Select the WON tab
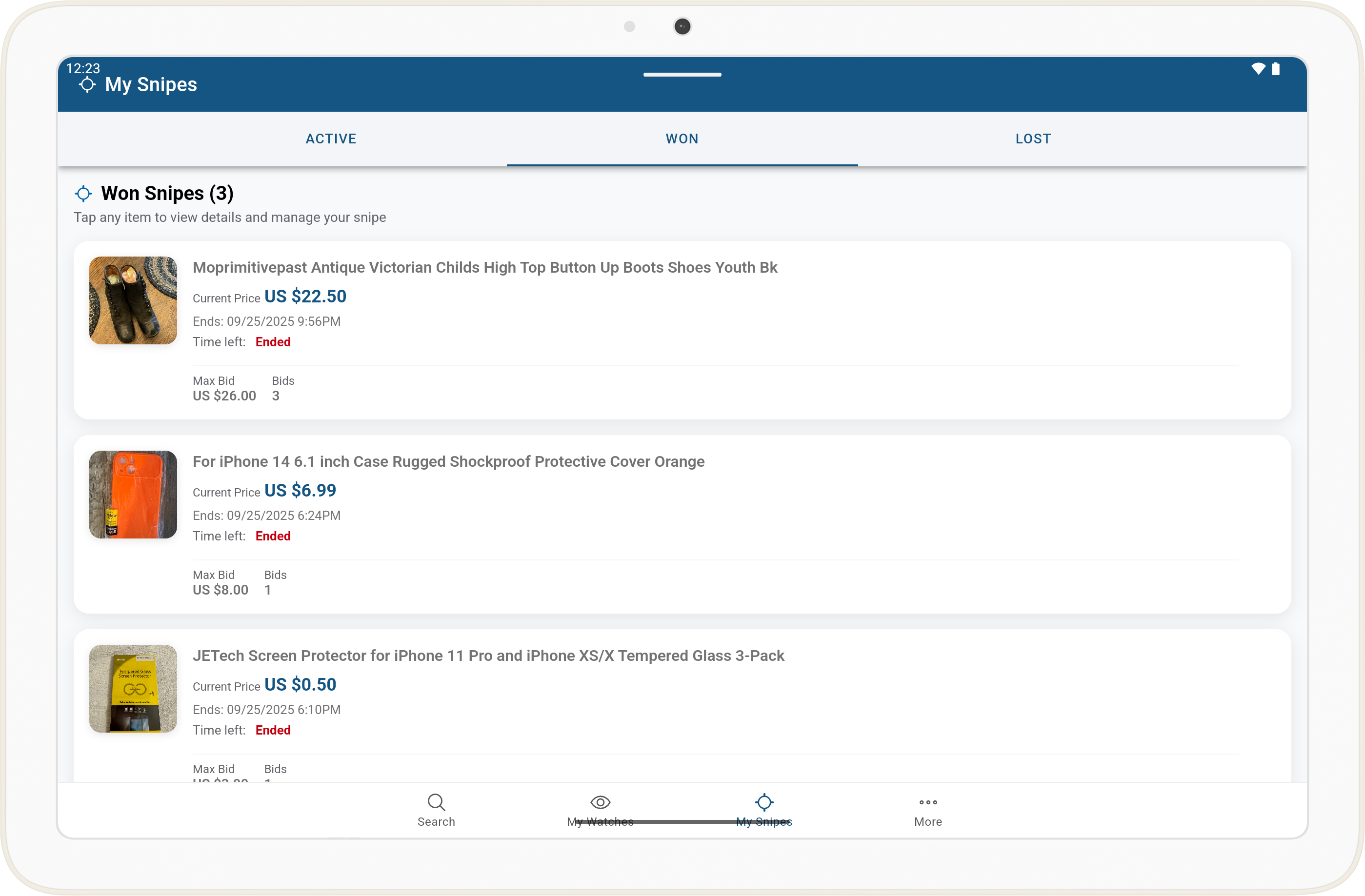 point(682,139)
